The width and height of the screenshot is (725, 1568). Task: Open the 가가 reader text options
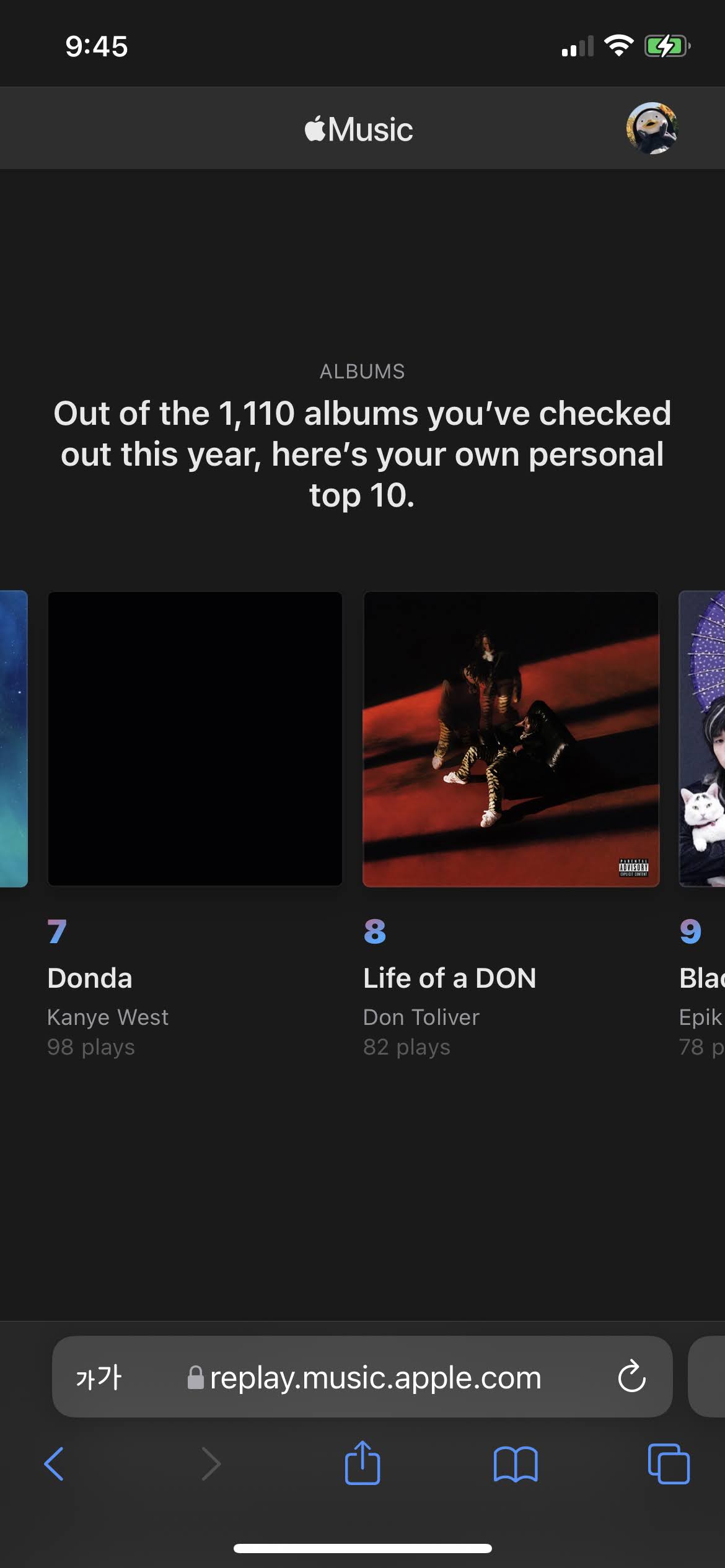pyautogui.click(x=99, y=1377)
